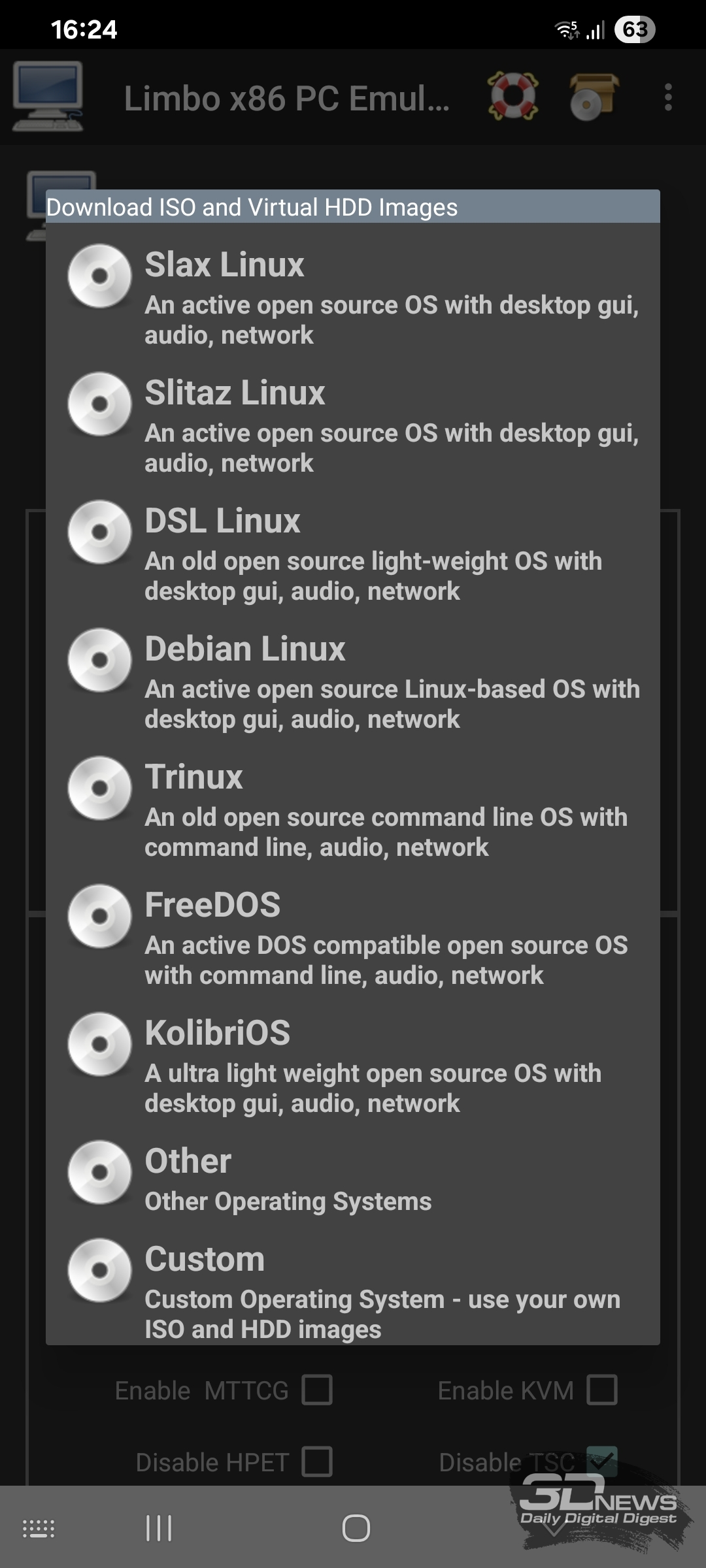Open recent apps navigation button
This screenshot has width=706, height=1568.
[x=159, y=1528]
